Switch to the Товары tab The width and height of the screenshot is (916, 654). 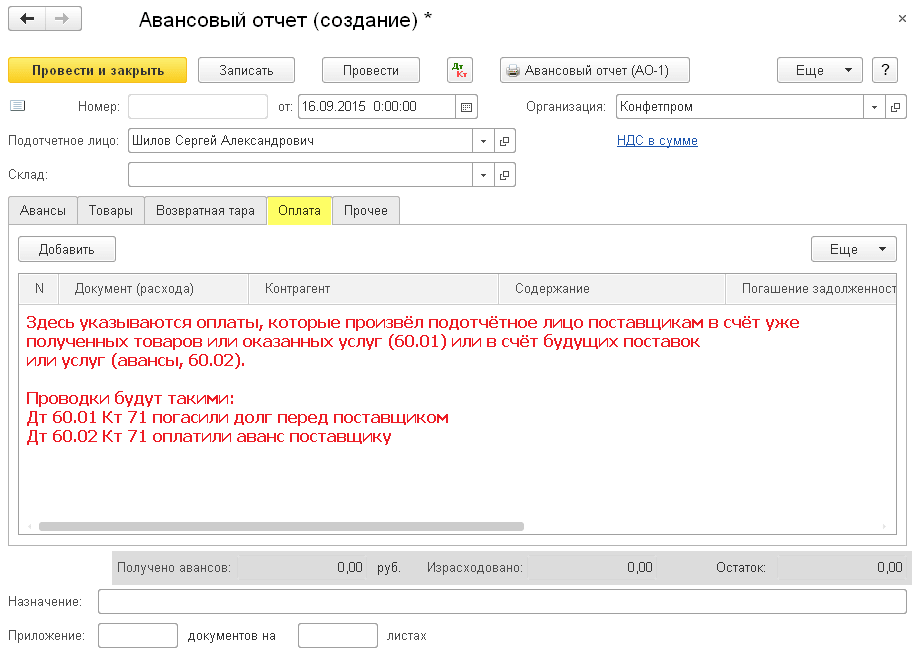(110, 211)
